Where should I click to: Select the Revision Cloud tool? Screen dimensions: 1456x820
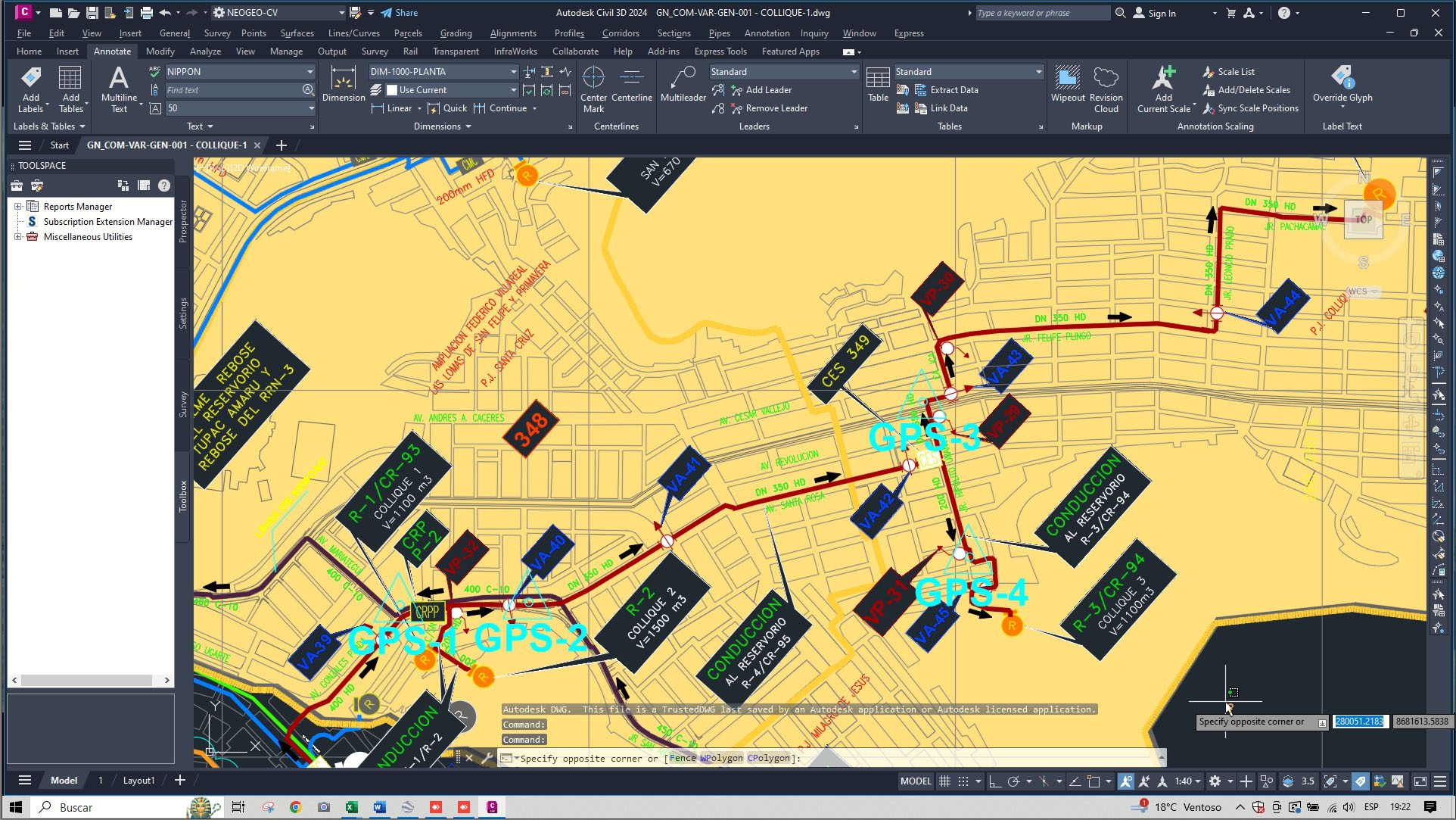[x=1106, y=79]
